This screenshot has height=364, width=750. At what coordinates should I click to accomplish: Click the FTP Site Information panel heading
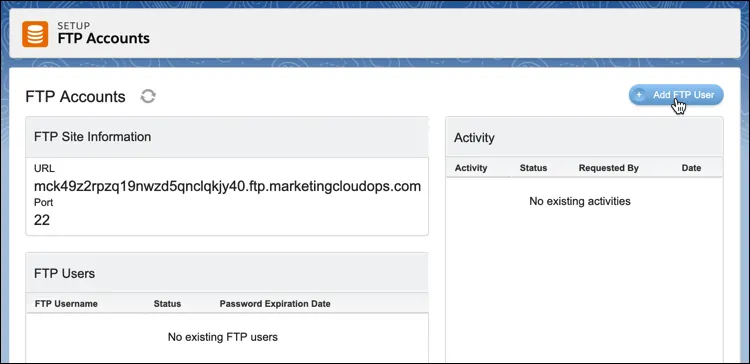pyautogui.click(x=92, y=137)
